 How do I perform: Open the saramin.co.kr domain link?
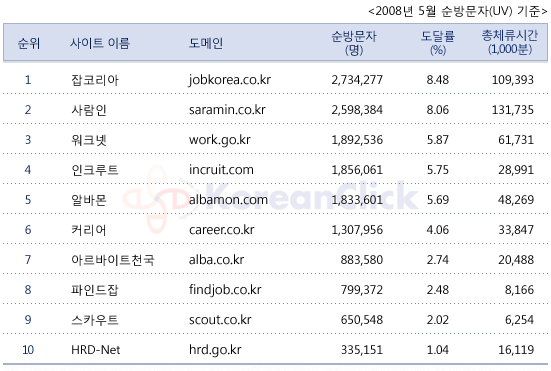[x=227, y=110]
